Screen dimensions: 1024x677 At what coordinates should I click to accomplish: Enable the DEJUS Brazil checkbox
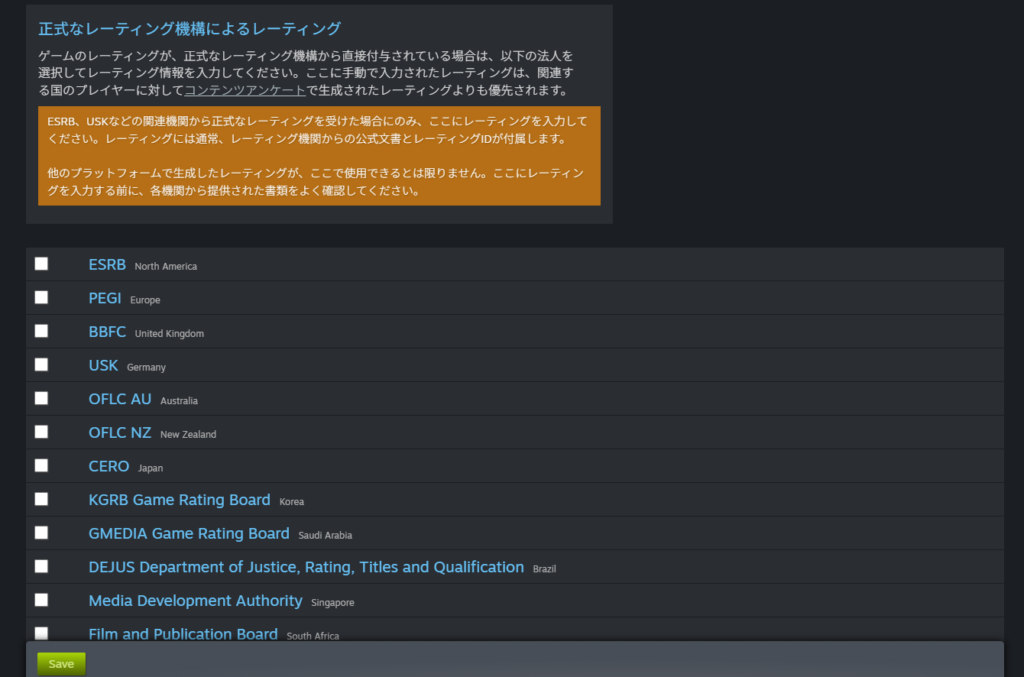tap(41, 566)
